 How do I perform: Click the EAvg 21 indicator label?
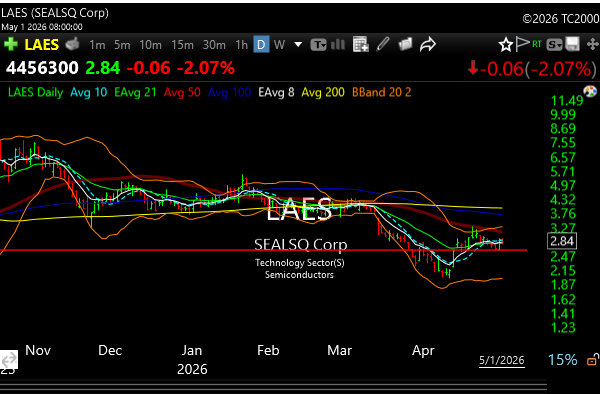point(135,92)
